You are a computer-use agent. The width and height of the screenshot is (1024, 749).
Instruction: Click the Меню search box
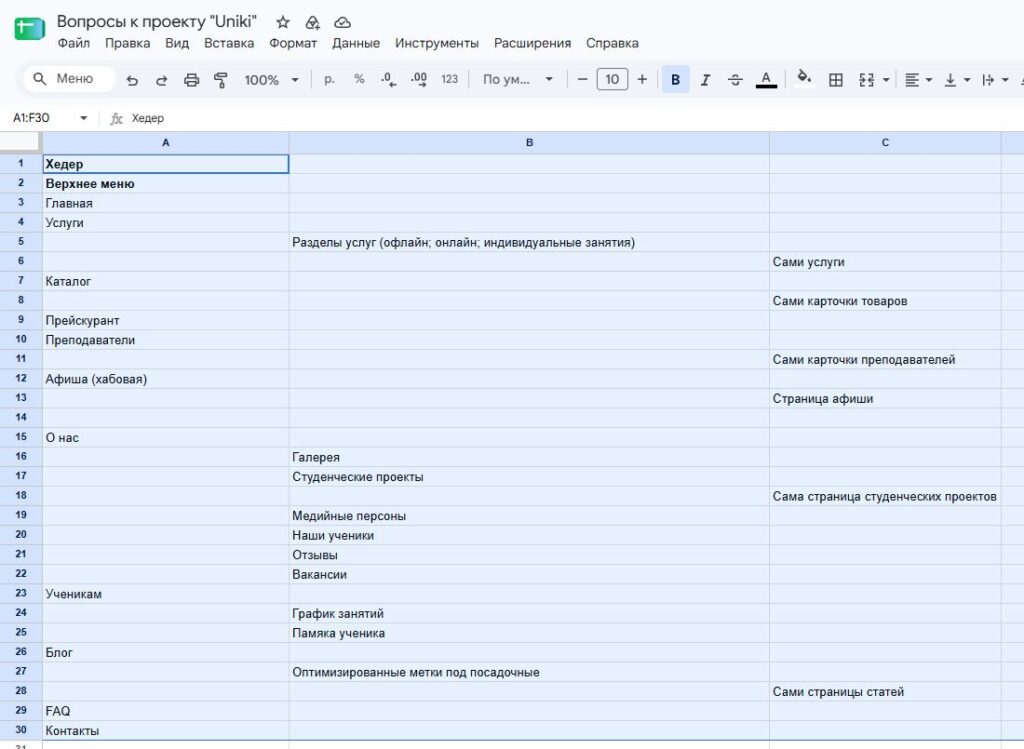point(69,79)
